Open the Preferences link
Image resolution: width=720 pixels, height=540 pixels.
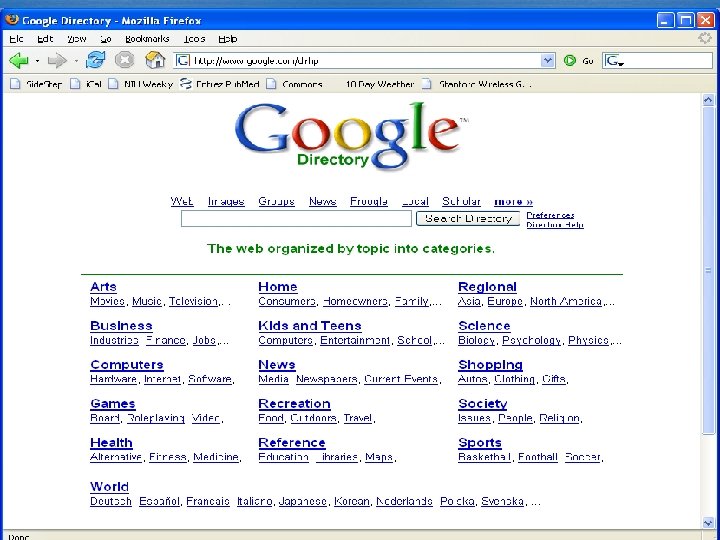(550, 215)
